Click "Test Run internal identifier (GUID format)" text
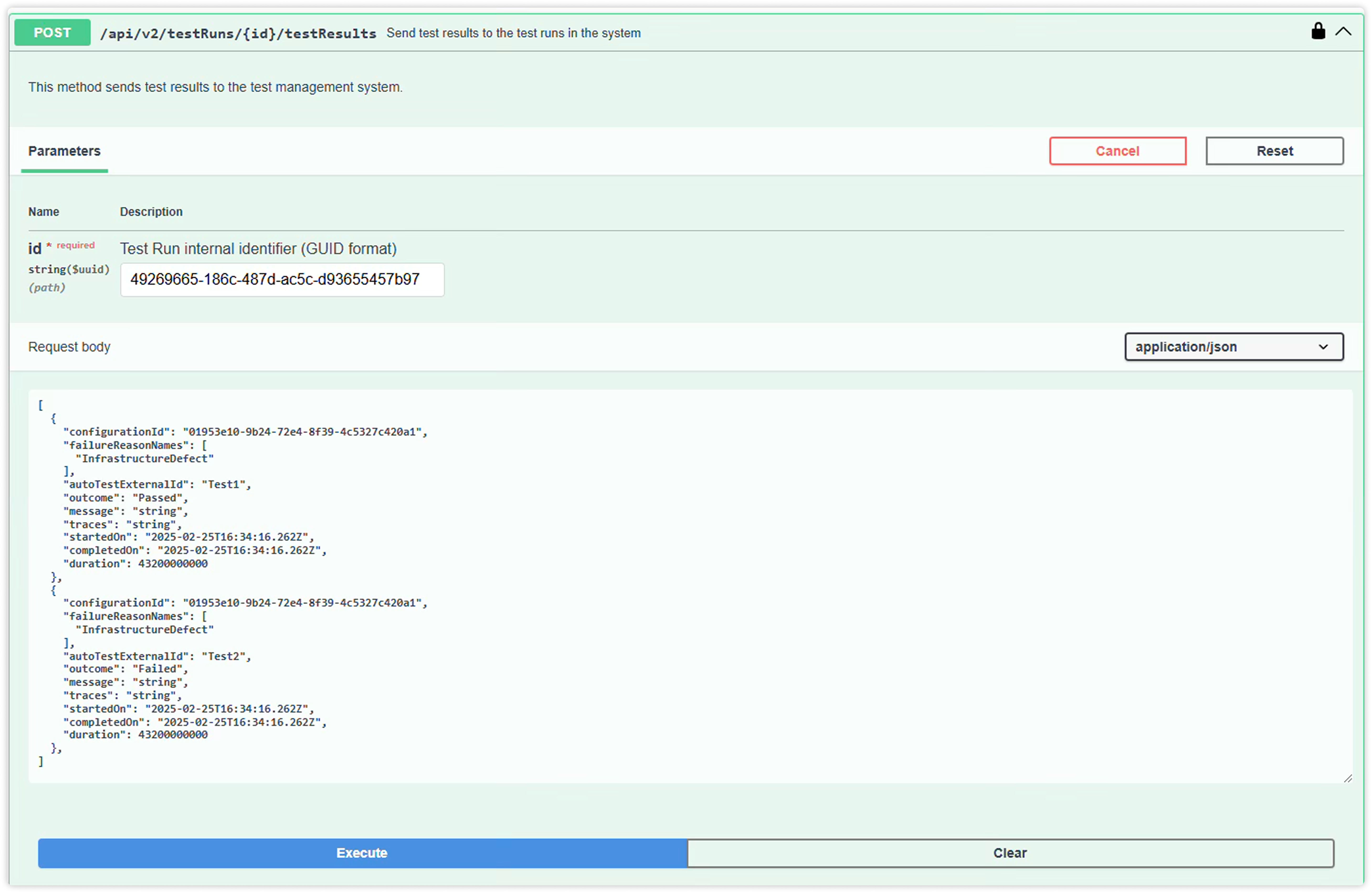1372x893 pixels. [258, 249]
